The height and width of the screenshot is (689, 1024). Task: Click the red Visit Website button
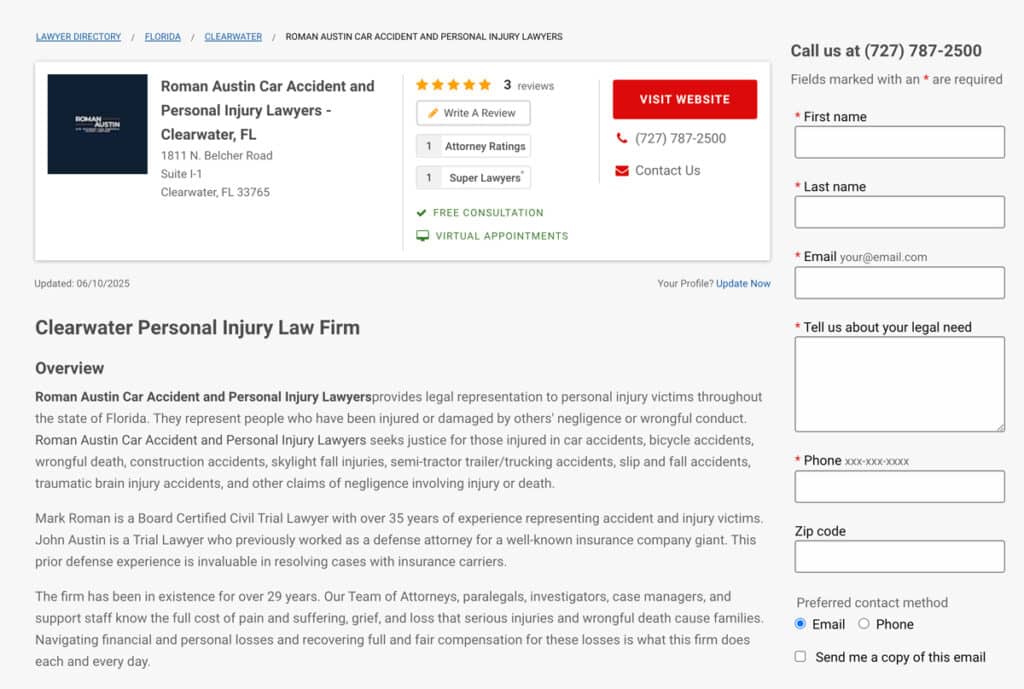684,99
